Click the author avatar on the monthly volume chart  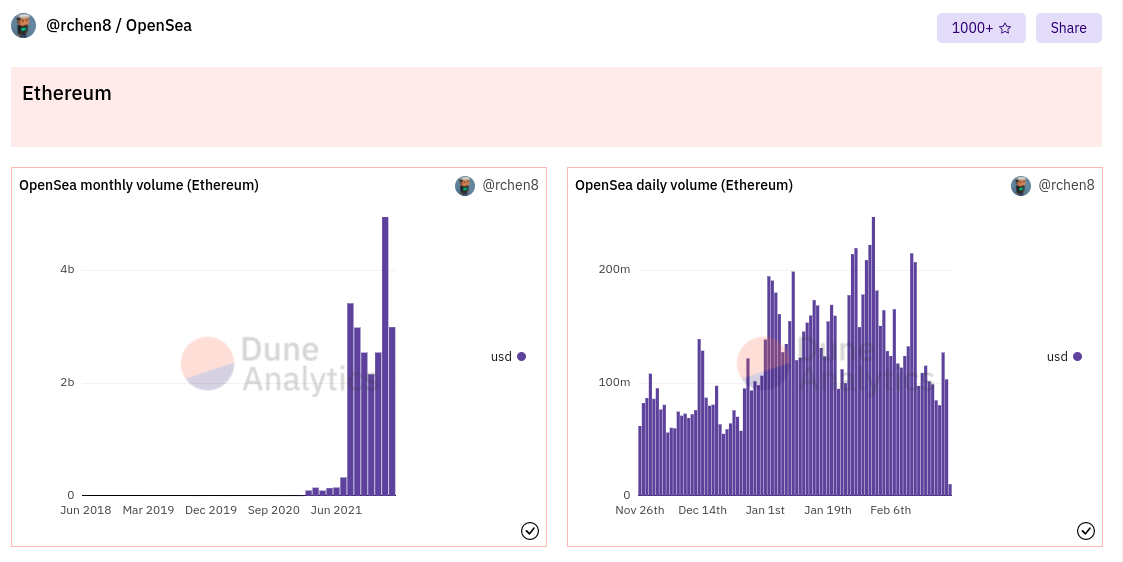click(x=465, y=186)
